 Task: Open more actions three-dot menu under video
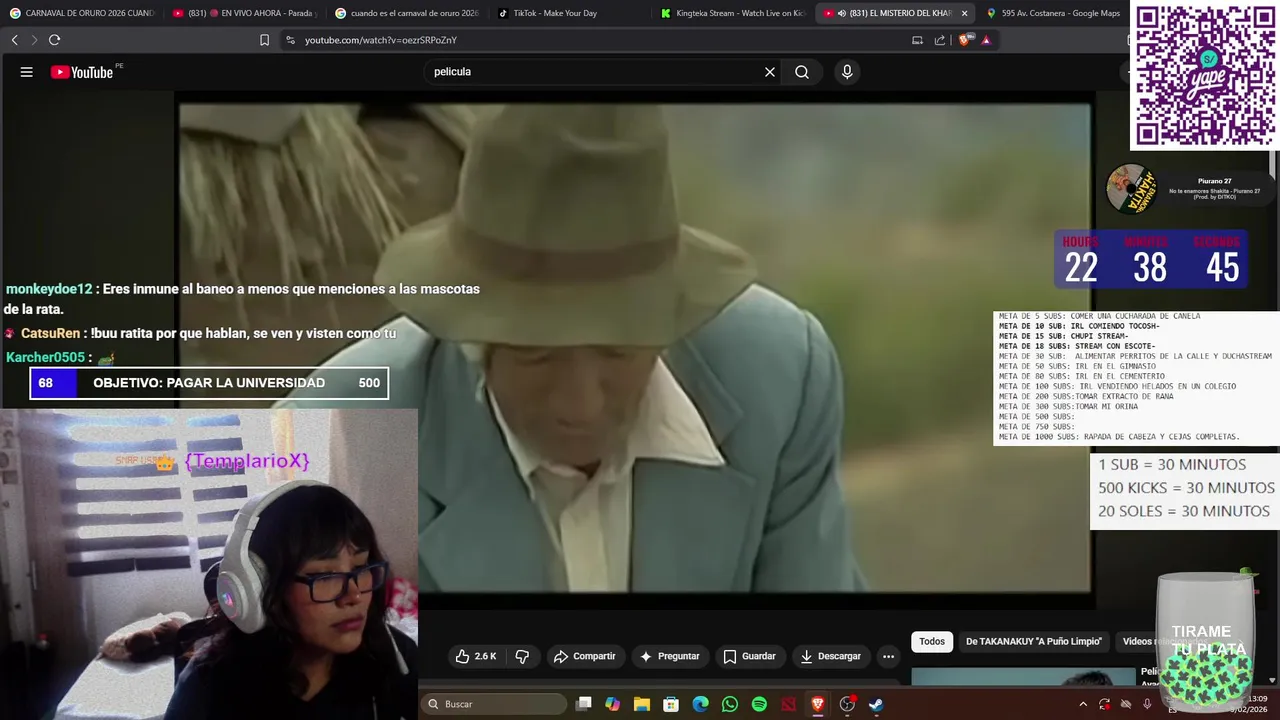click(888, 656)
